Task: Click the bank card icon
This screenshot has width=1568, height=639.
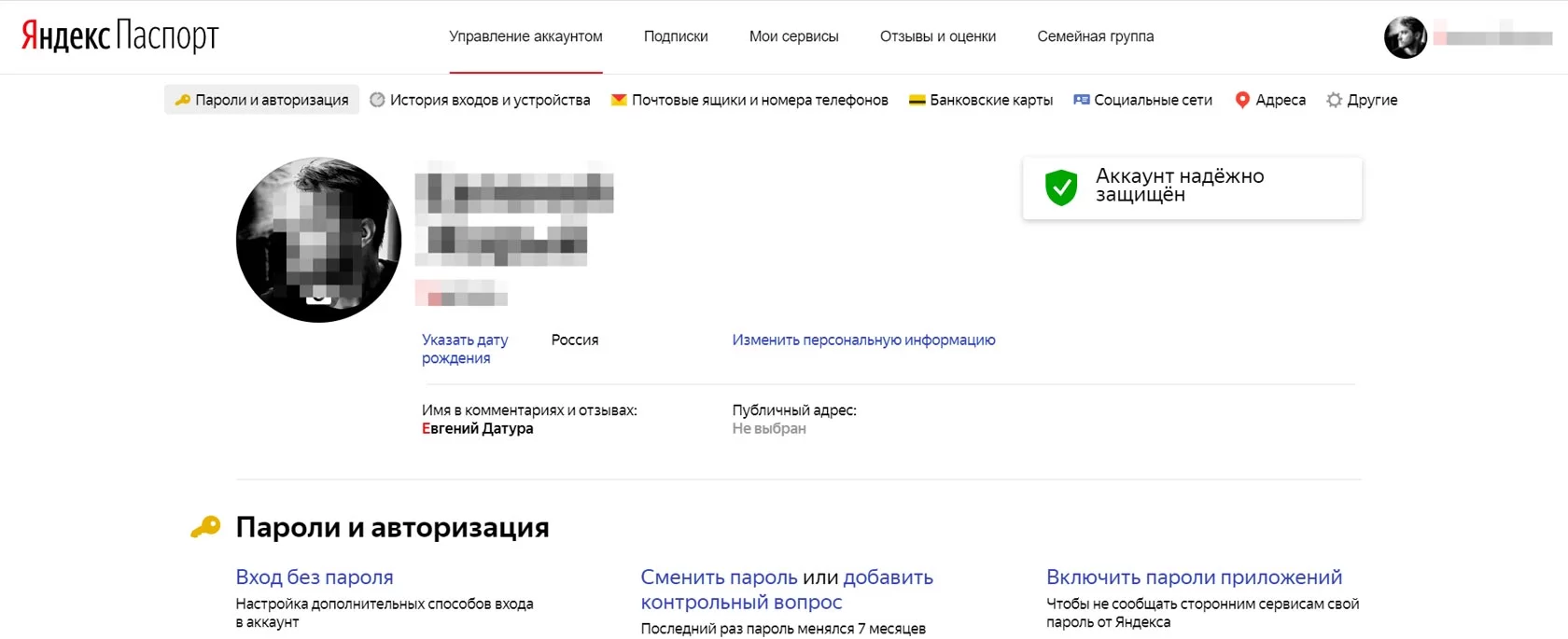Action: [x=917, y=100]
